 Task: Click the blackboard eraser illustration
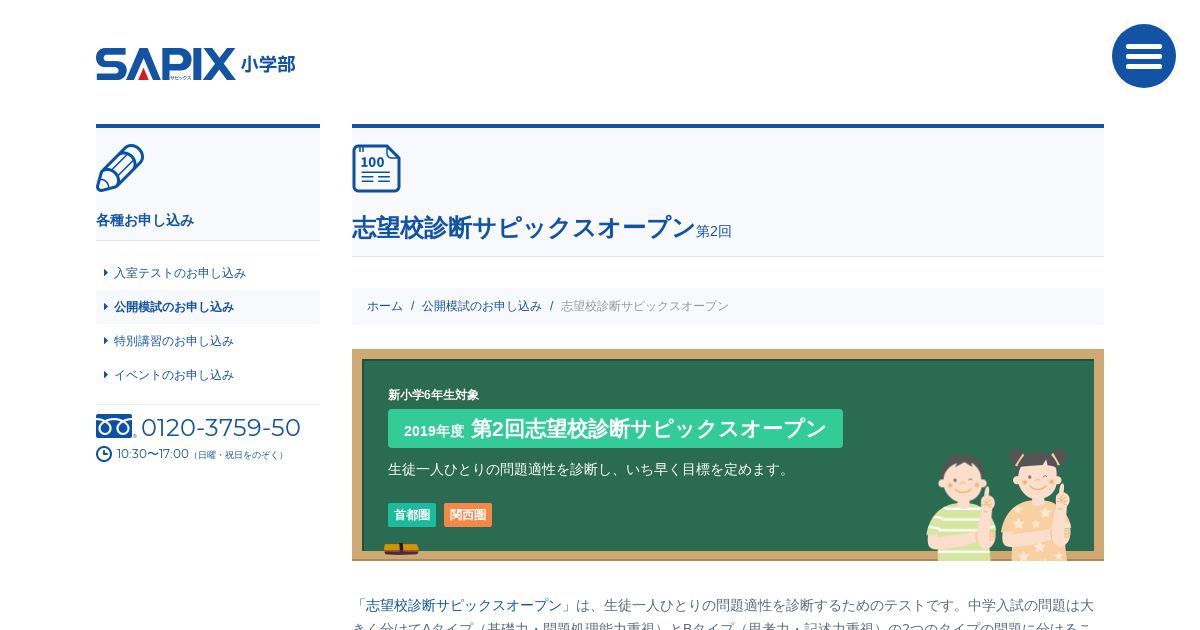tap(401, 549)
